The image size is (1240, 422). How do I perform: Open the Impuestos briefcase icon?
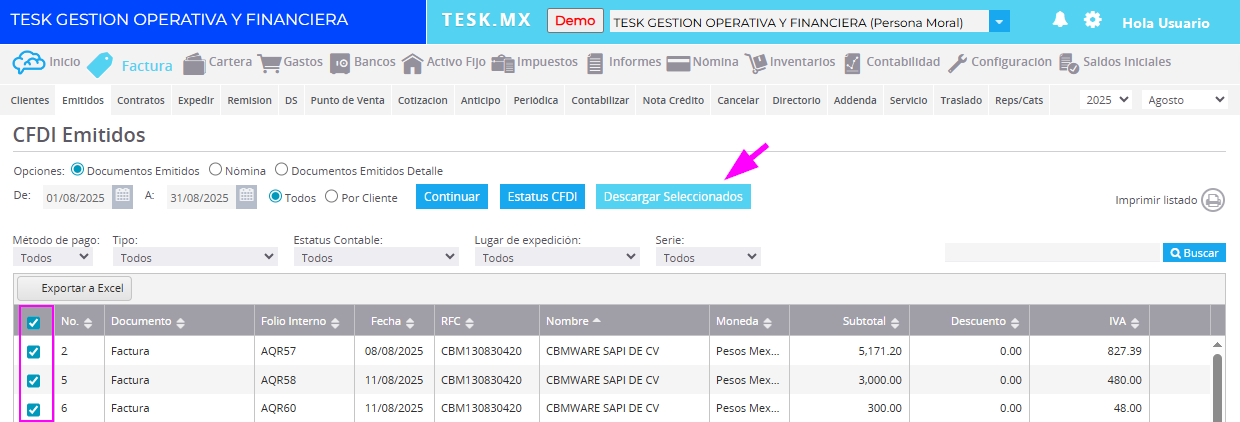[x=502, y=63]
